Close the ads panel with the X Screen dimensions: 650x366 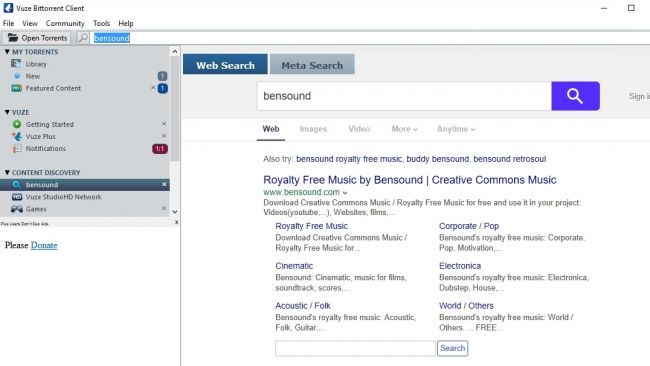point(177,223)
